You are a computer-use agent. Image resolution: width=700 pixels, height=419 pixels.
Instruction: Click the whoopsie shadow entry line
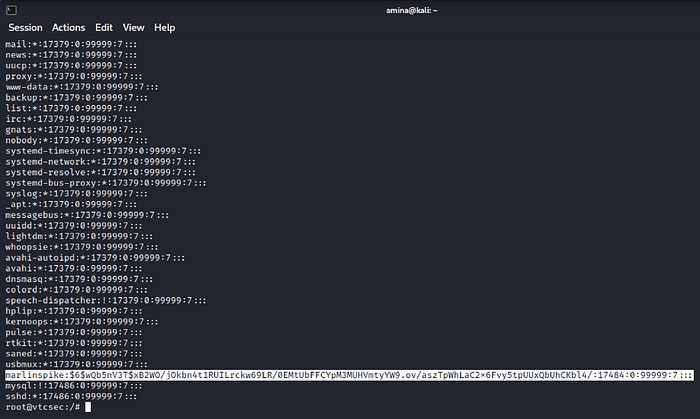[x=82, y=247]
